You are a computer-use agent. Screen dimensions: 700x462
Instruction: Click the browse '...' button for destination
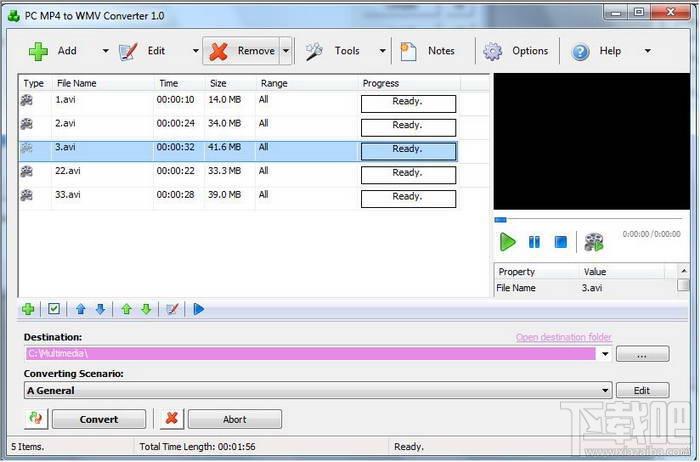point(642,354)
